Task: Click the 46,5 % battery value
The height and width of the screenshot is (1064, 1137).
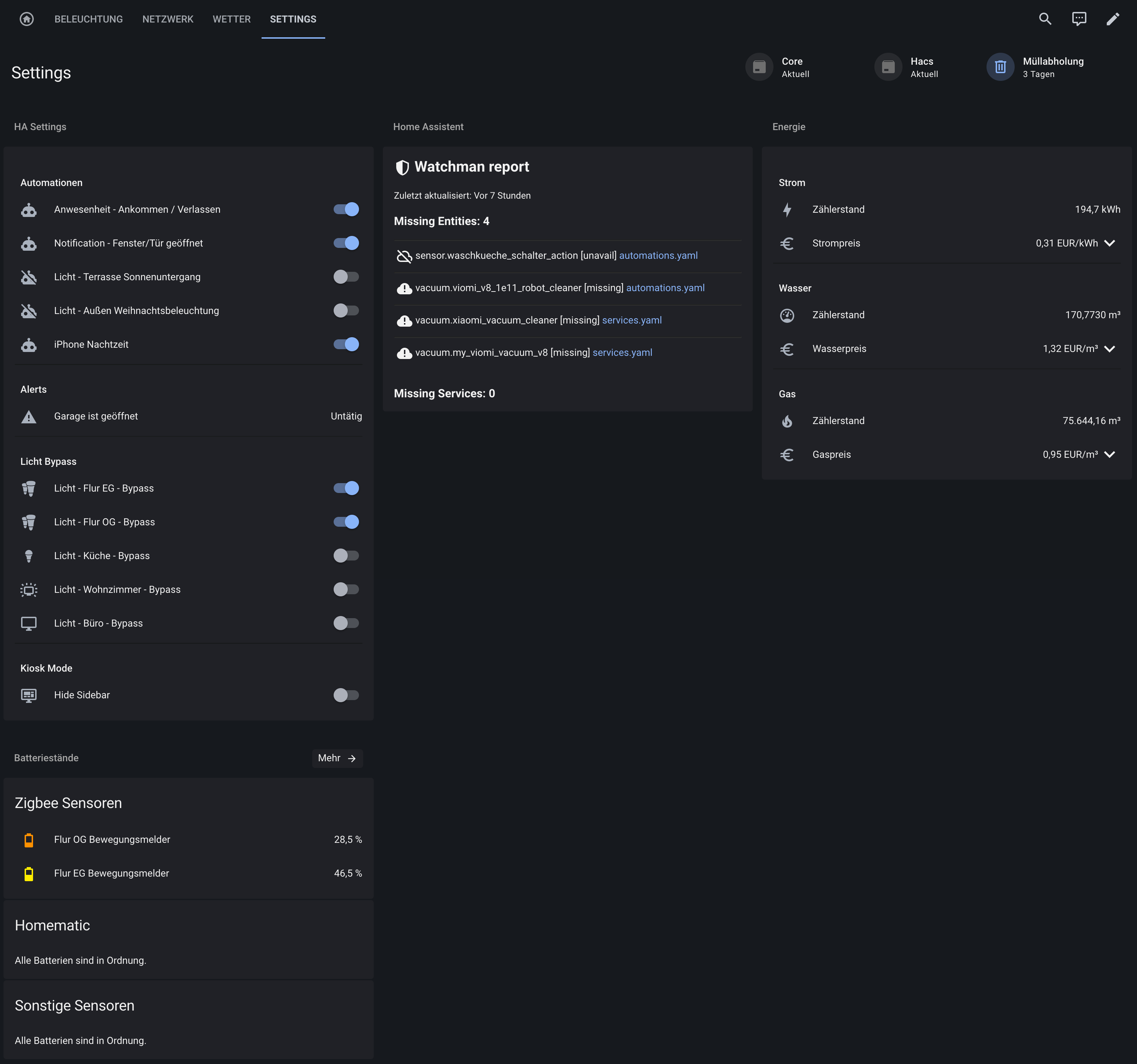Action: (348, 873)
